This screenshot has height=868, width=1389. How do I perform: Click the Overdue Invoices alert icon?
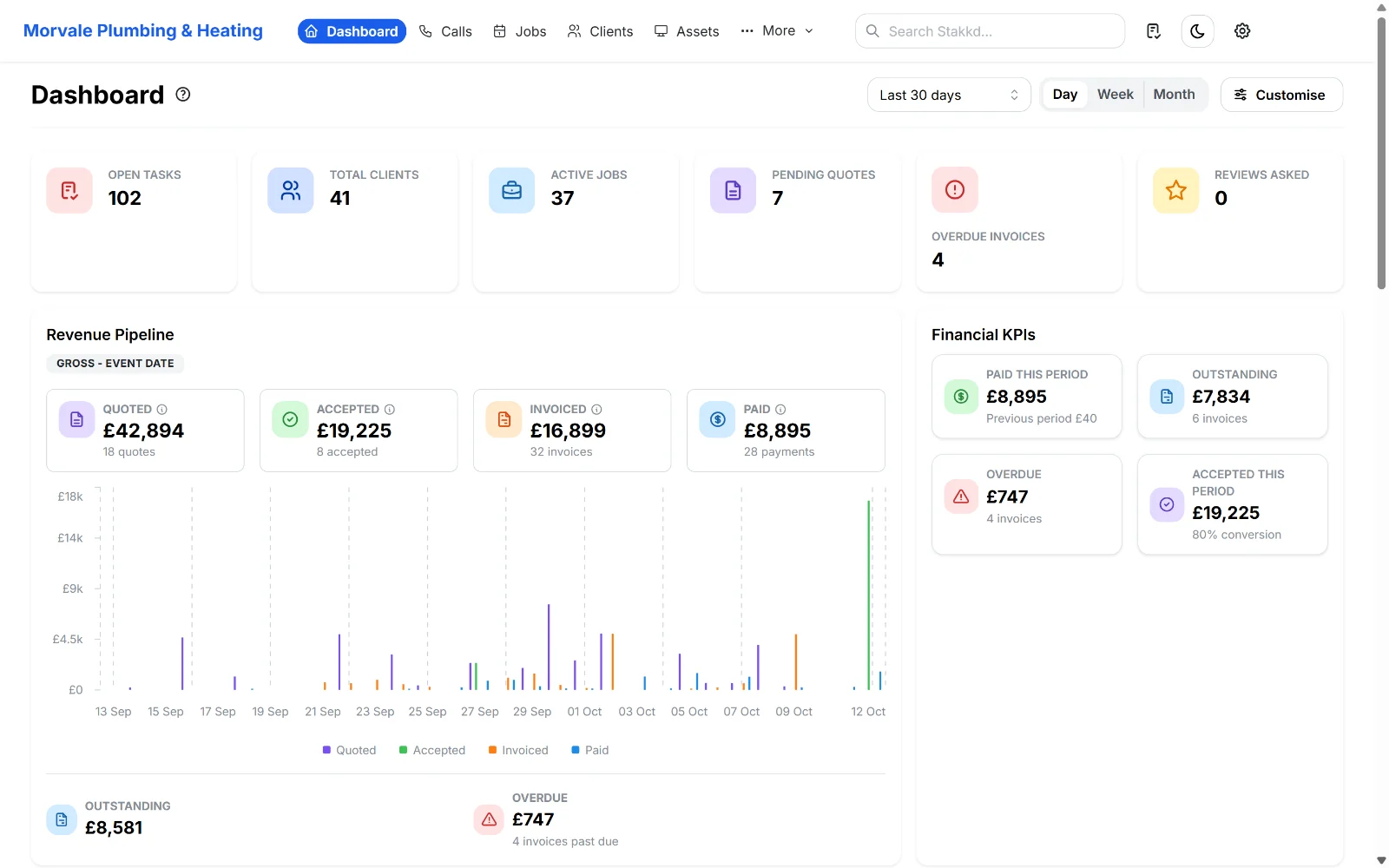(x=955, y=190)
